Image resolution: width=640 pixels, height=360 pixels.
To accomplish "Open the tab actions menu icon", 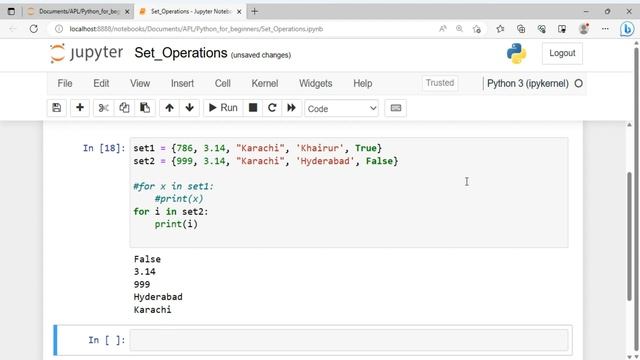I will coord(11,11).
